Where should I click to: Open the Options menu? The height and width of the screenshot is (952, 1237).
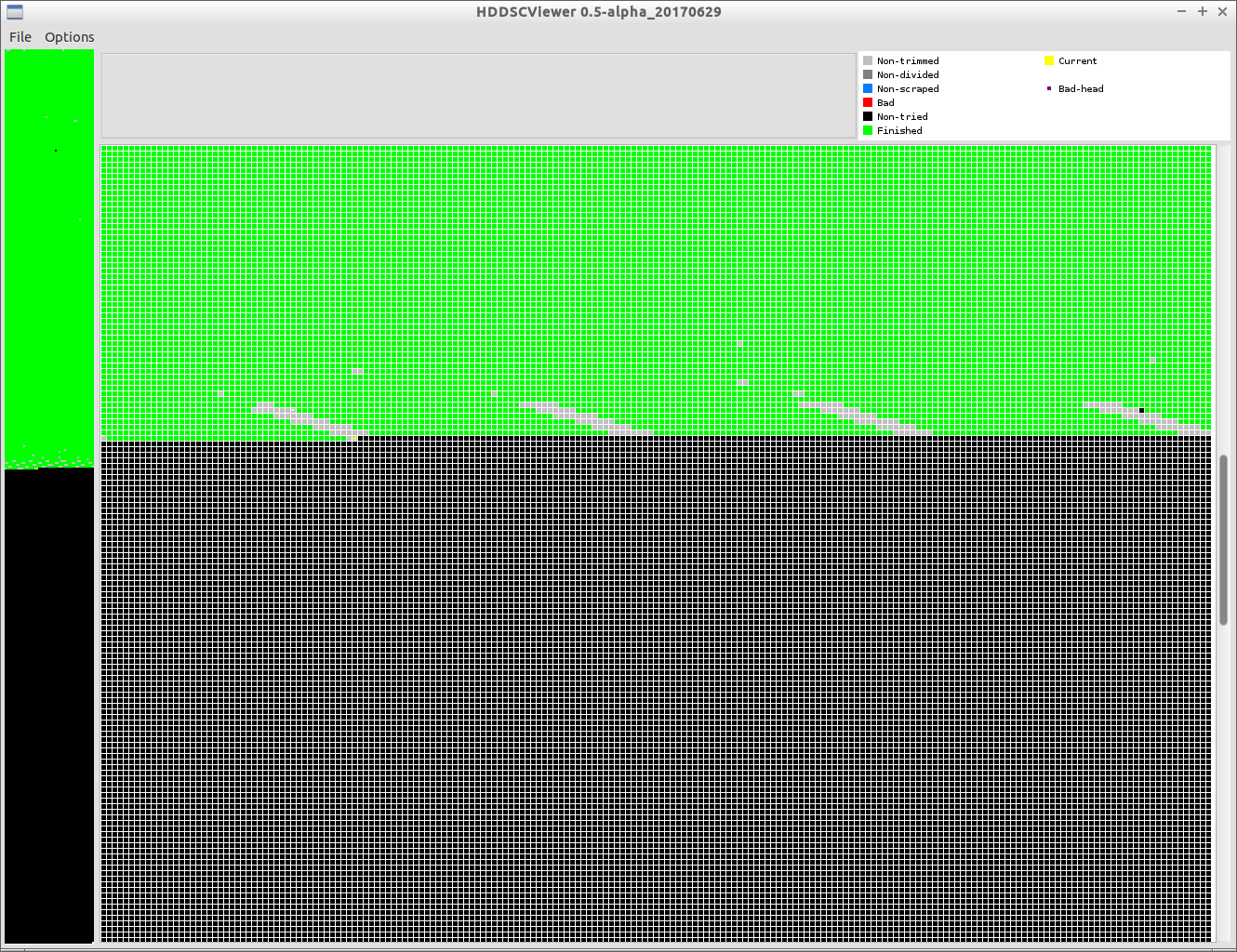(x=70, y=37)
